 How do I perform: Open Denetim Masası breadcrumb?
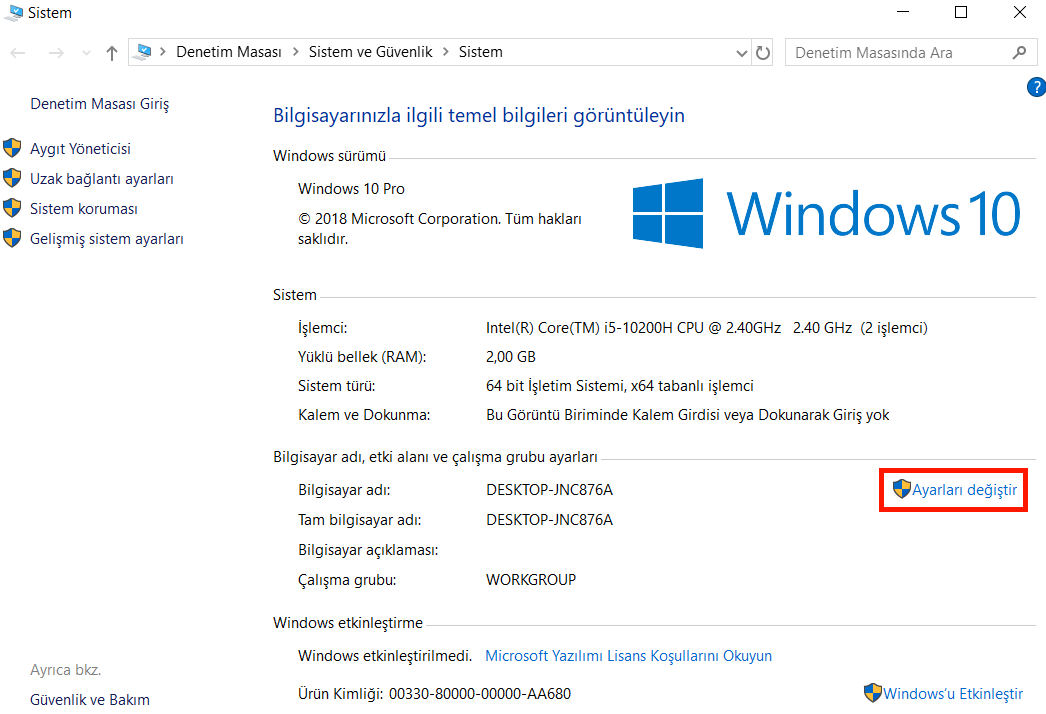229,52
